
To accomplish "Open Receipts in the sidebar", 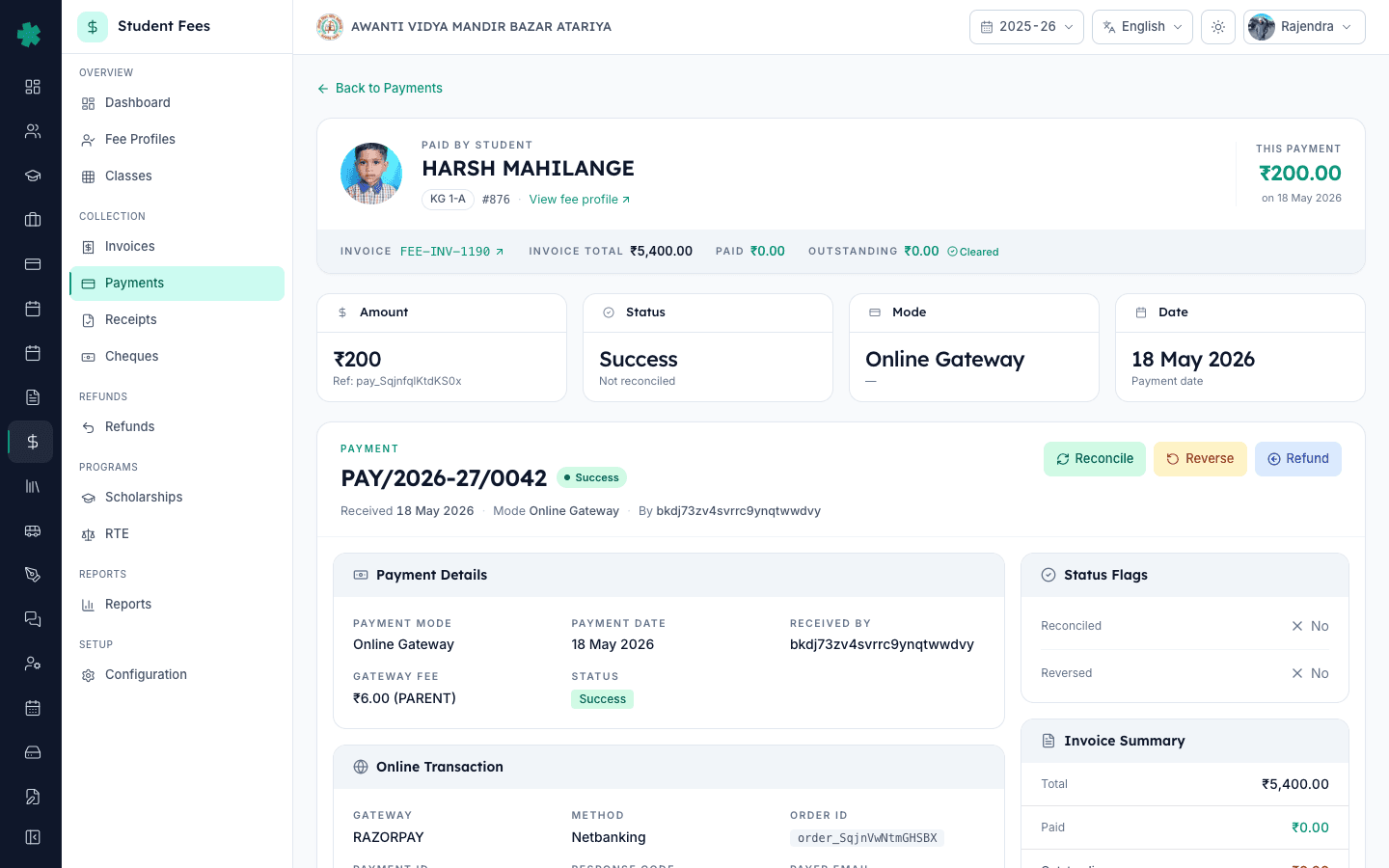I will (177, 320).
